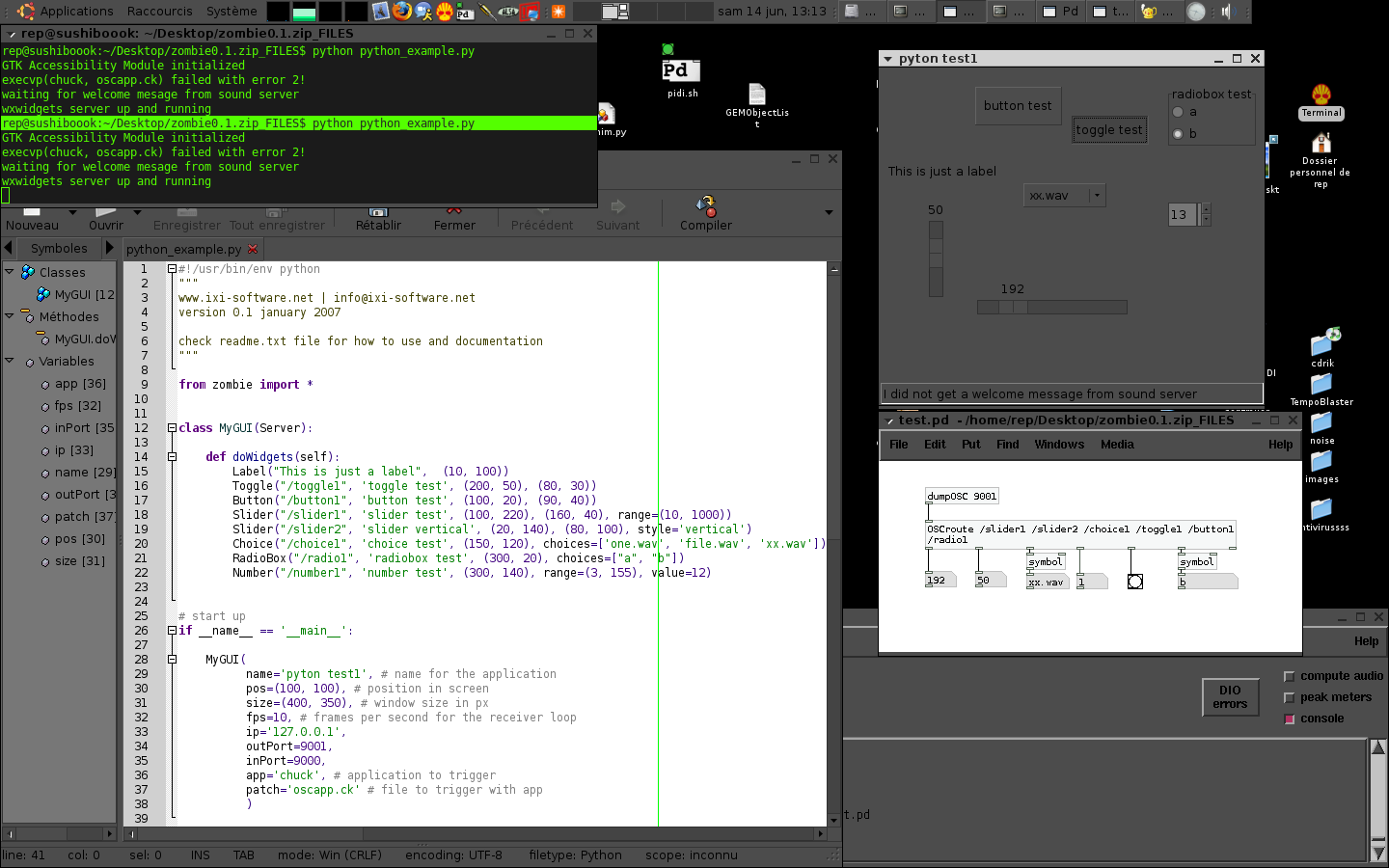Open the Windows menu in test.pd
The width and height of the screenshot is (1389, 868).
[x=1059, y=445]
